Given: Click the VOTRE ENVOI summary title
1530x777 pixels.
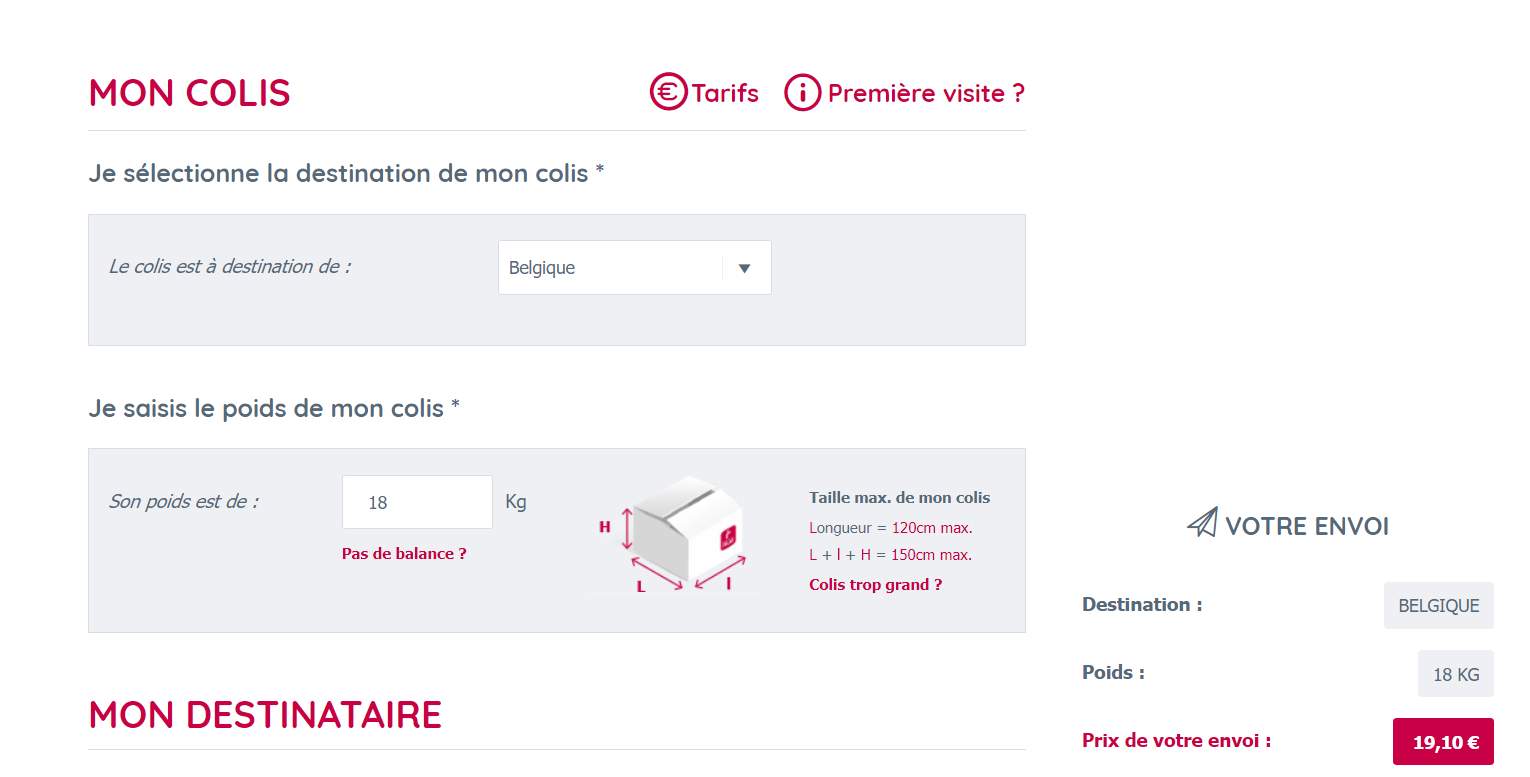Looking at the screenshot, I should pyautogui.click(x=1307, y=526).
